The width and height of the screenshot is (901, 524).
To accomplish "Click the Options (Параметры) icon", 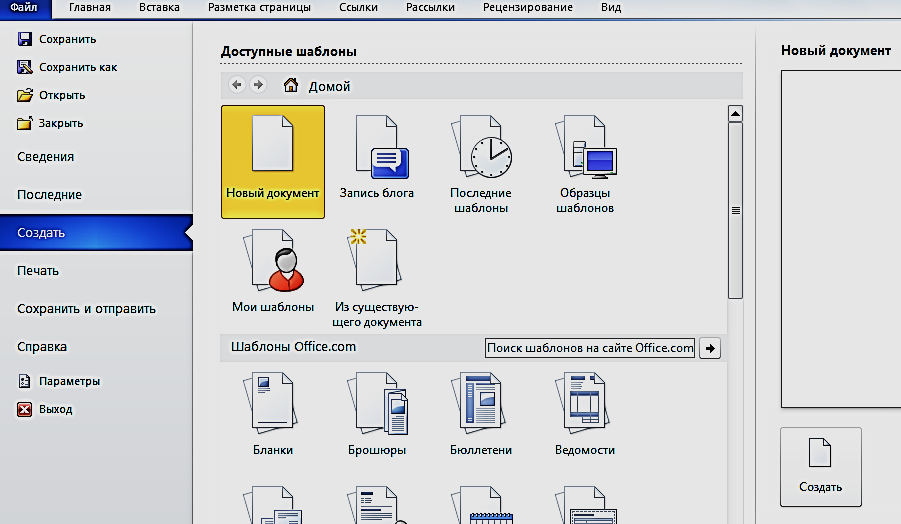I will (25, 381).
